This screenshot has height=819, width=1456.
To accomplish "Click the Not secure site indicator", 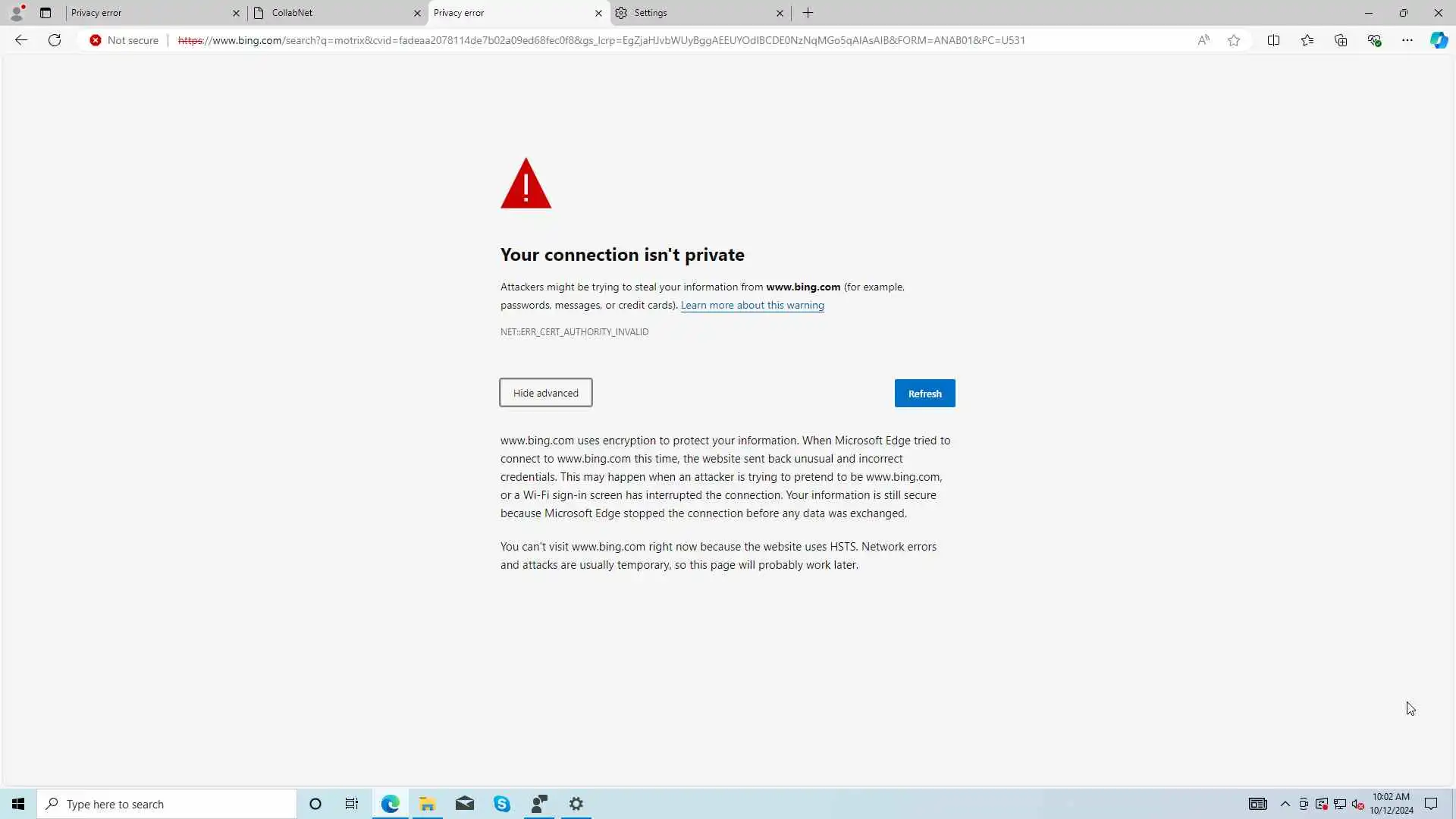I will [x=124, y=40].
